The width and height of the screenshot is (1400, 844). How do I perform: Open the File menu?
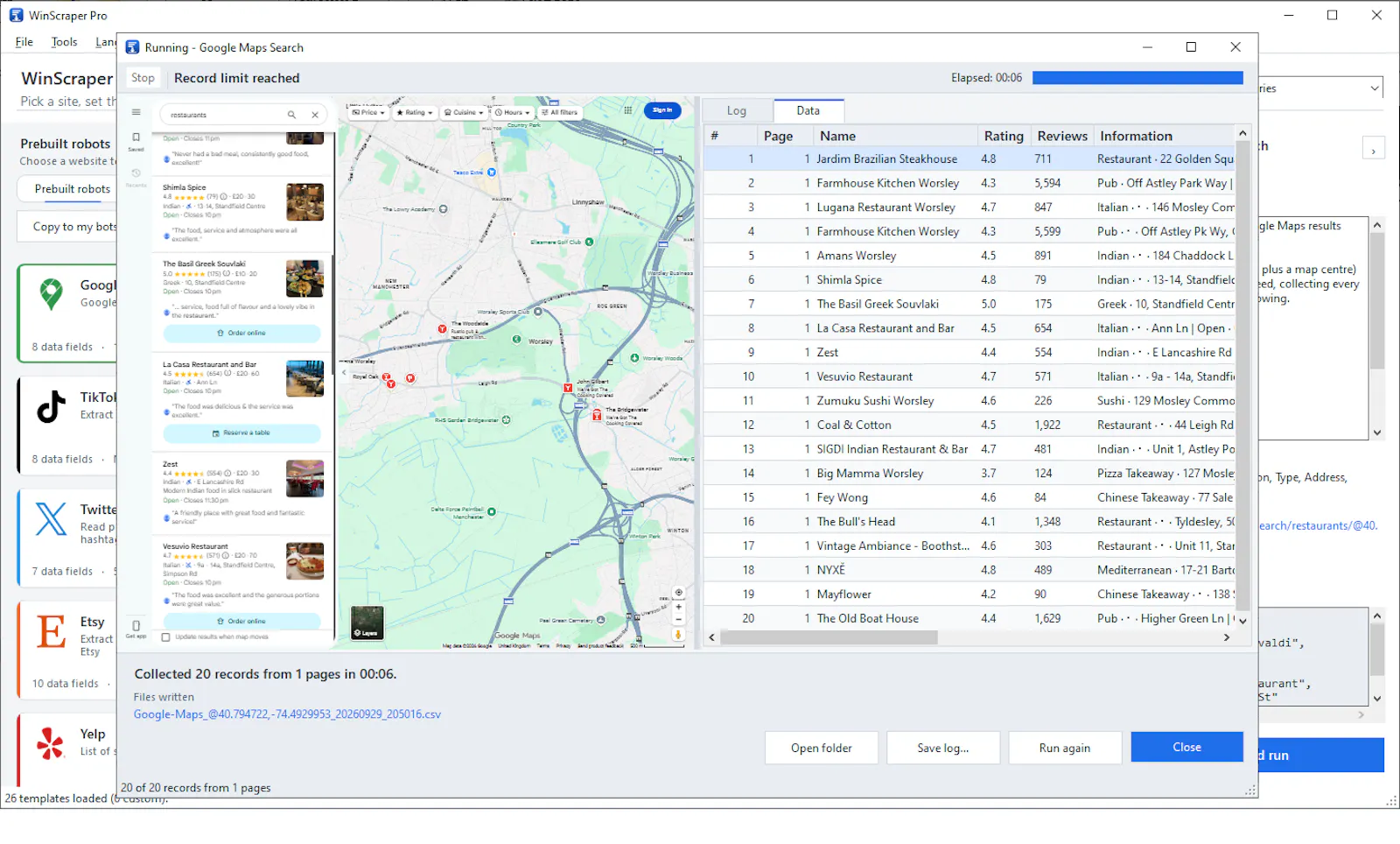point(24,42)
